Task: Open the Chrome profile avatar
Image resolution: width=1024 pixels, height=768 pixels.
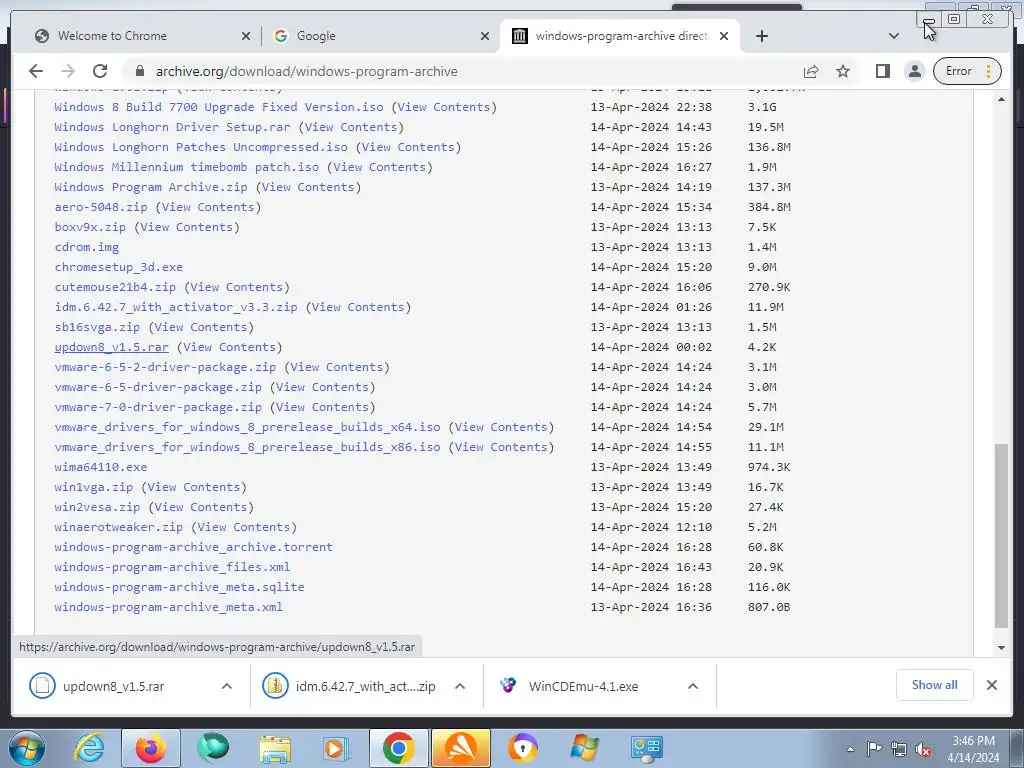Action: tap(915, 71)
